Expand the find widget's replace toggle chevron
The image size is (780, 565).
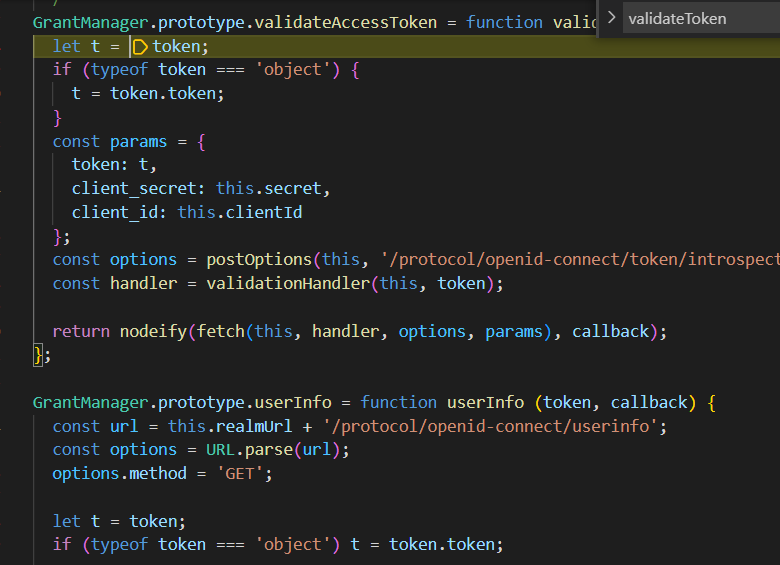[x=611, y=18]
